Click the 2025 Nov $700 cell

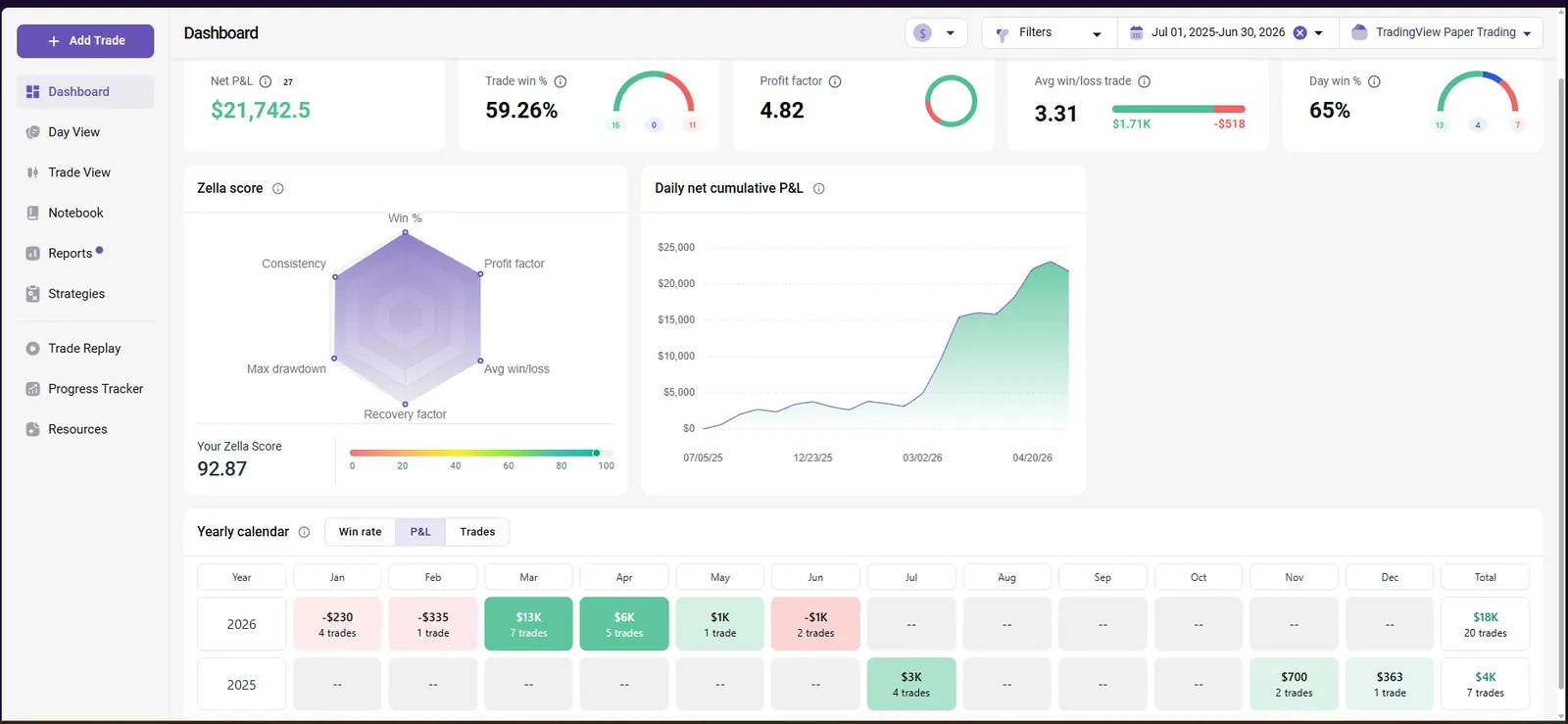point(1295,684)
